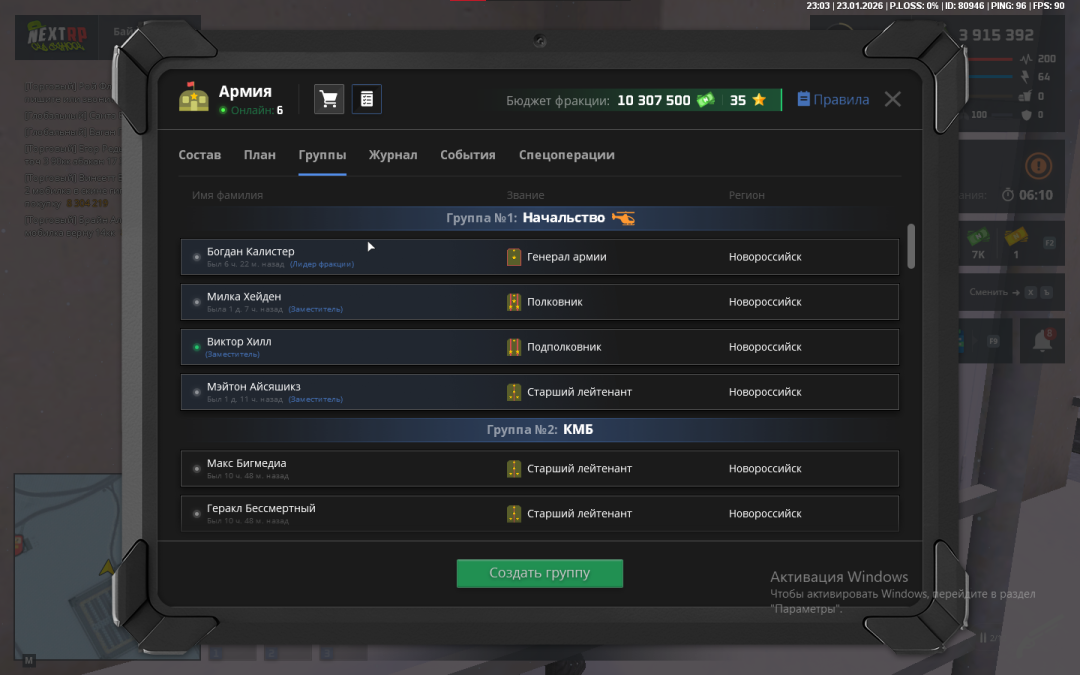
Task: Open the Правила rules link
Action: point(833,100)
